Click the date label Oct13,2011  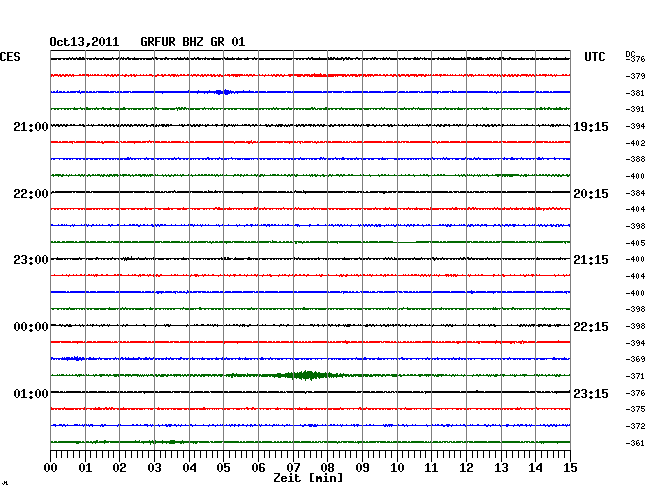coord(84,42)
